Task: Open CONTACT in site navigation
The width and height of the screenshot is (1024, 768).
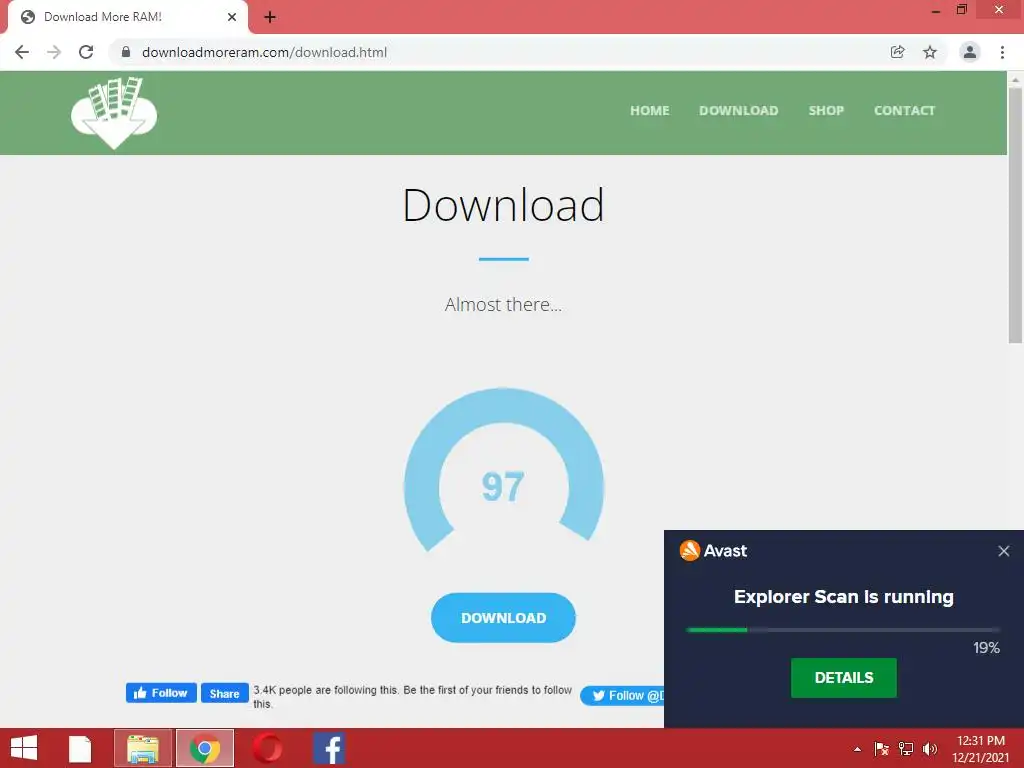Action: 904,110
